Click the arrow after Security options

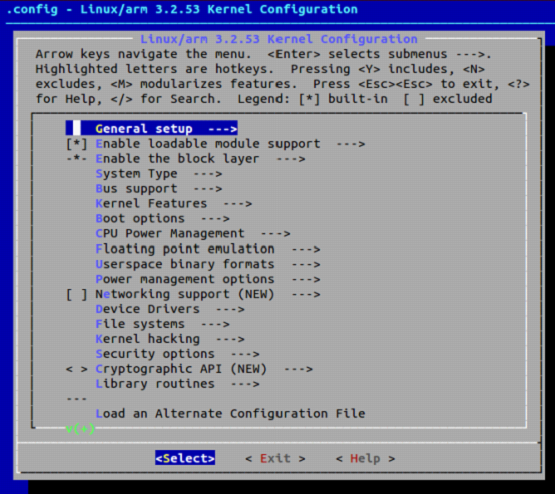coord(245,354)
